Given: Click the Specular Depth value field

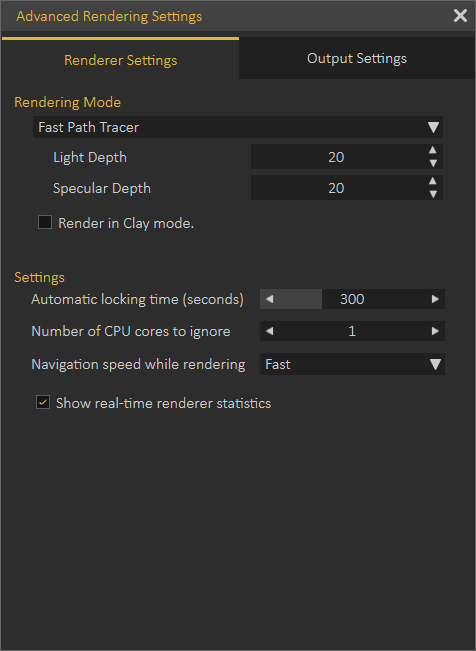Looking at the screenshot, I should [x=336, y=188].
